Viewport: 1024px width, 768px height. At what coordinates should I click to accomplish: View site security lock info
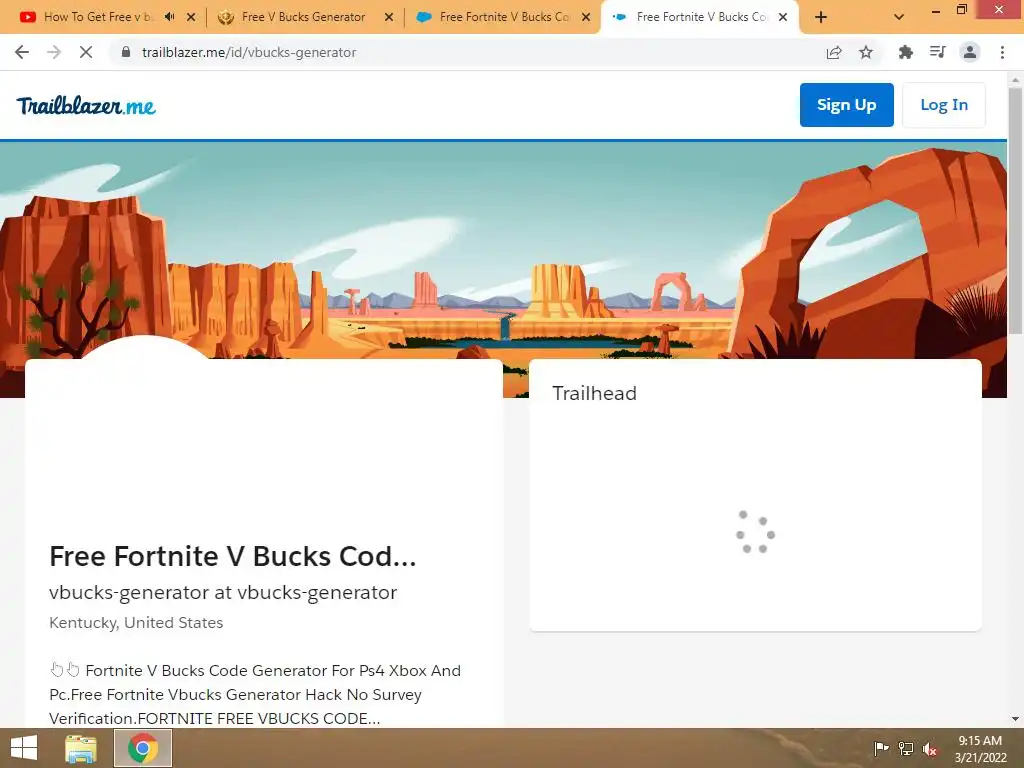[126, 52]
